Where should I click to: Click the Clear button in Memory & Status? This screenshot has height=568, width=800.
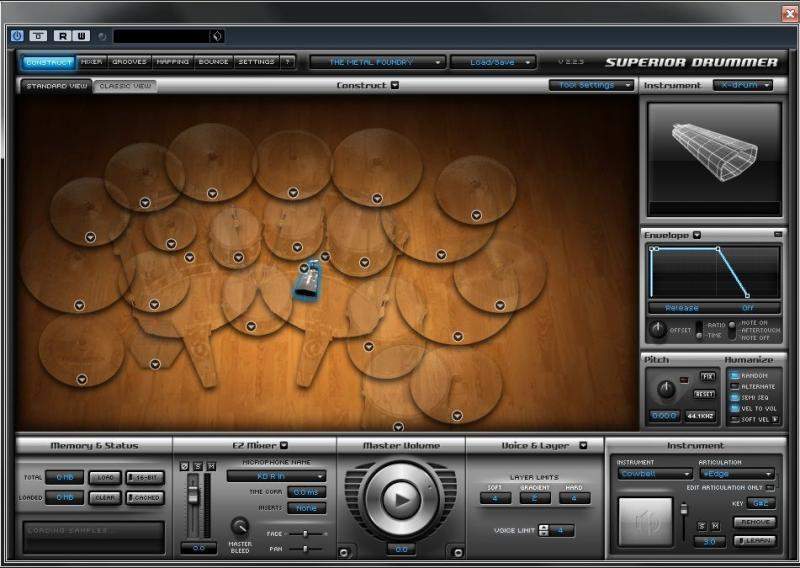(x=104, y=497)
